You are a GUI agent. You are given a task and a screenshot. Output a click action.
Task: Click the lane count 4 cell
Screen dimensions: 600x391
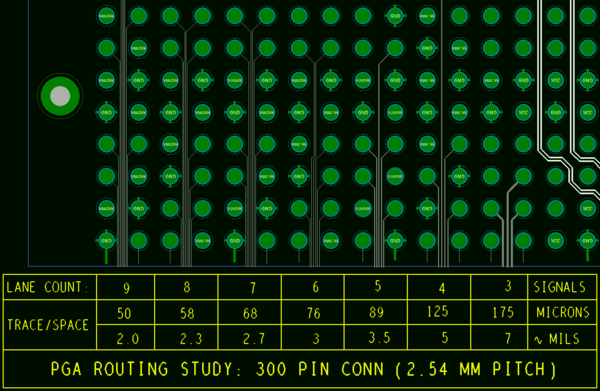pyautogui.click(x=442, y=288)
